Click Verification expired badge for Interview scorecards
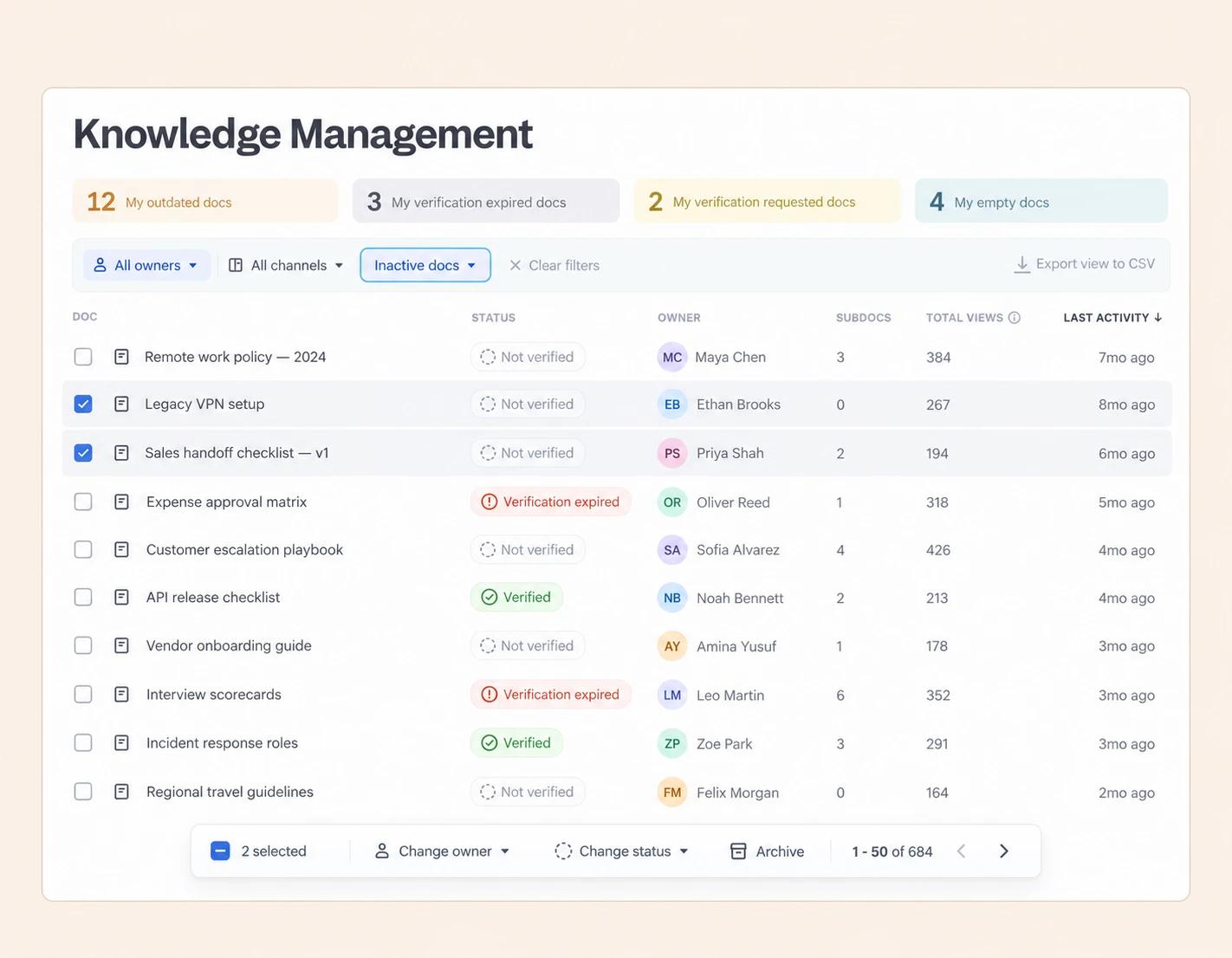Viewport: 1232px width, 958px height. pyautogui.click(x=551, y=695)
